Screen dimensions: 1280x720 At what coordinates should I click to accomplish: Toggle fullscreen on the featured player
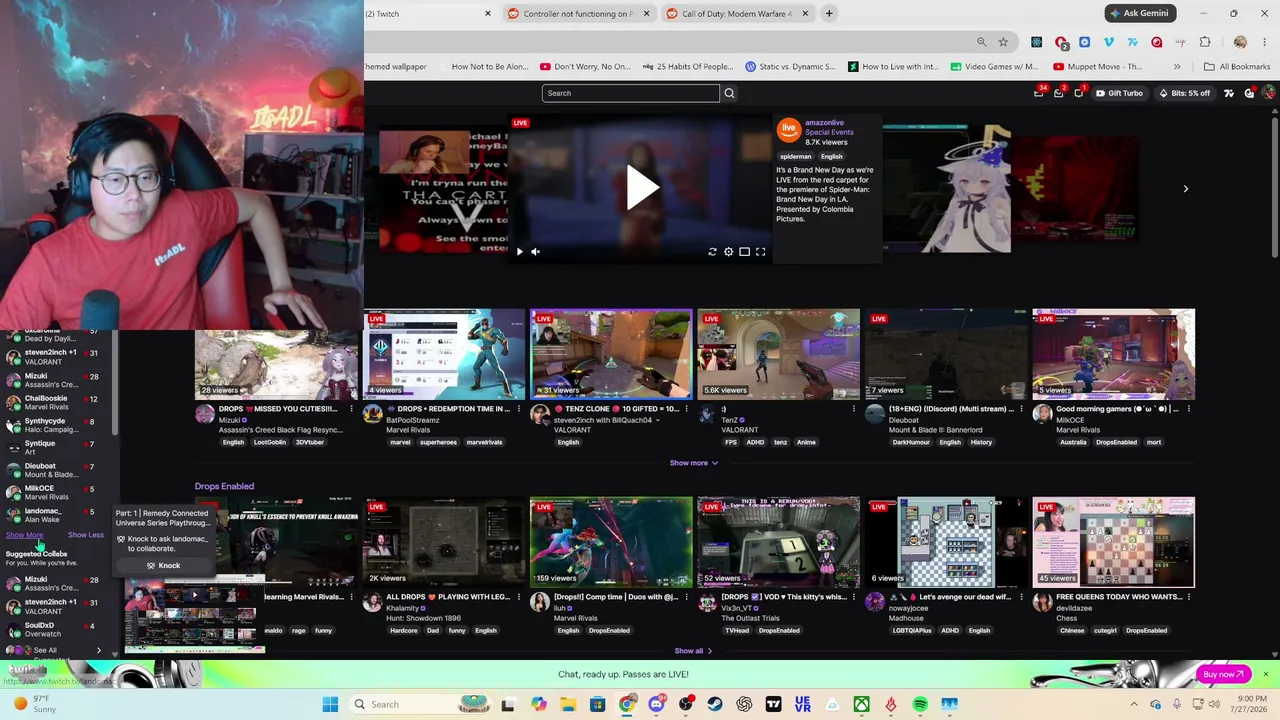[x=760, y=252]
